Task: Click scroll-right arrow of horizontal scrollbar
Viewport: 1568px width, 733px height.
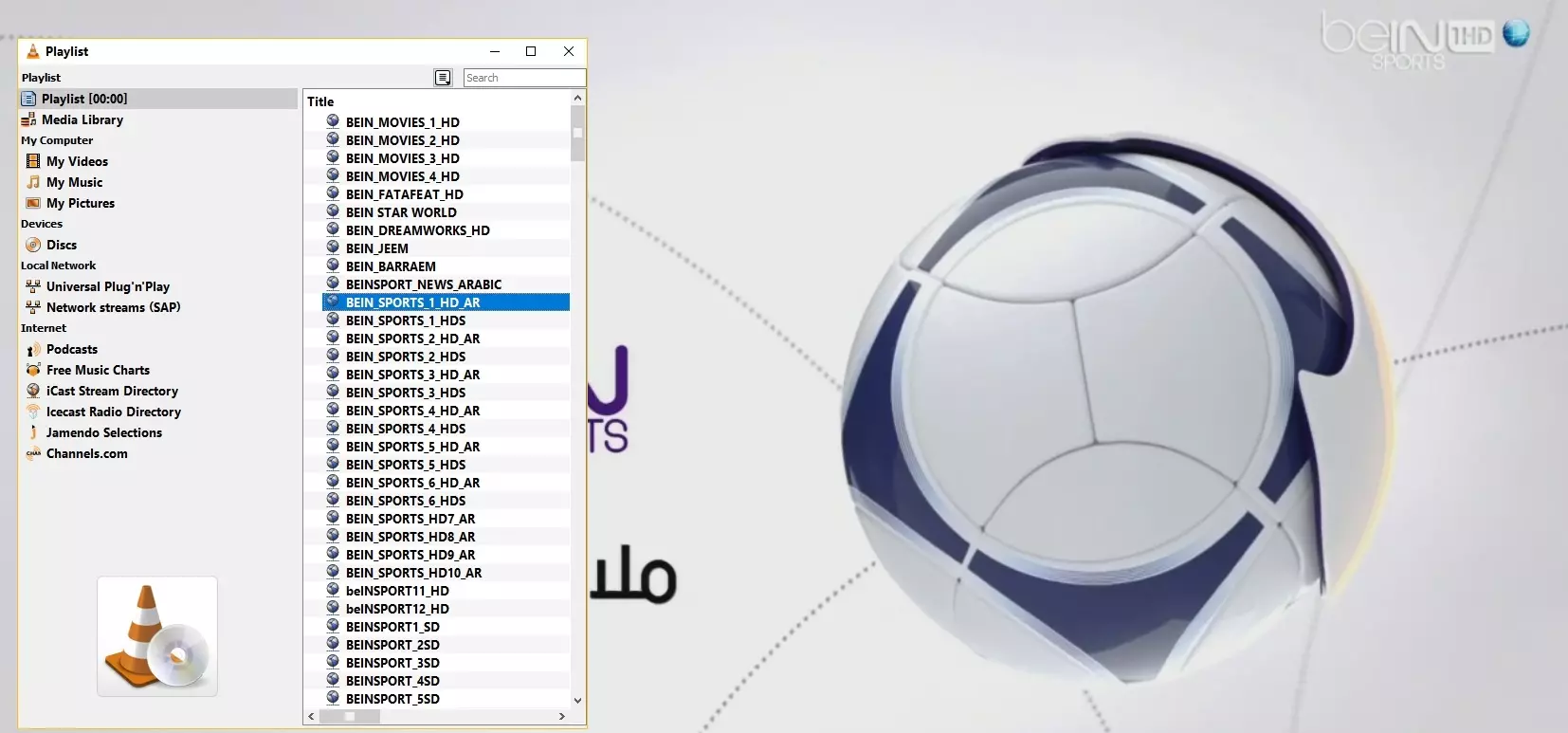Action: pyautogui.click(x=562, y=717)
